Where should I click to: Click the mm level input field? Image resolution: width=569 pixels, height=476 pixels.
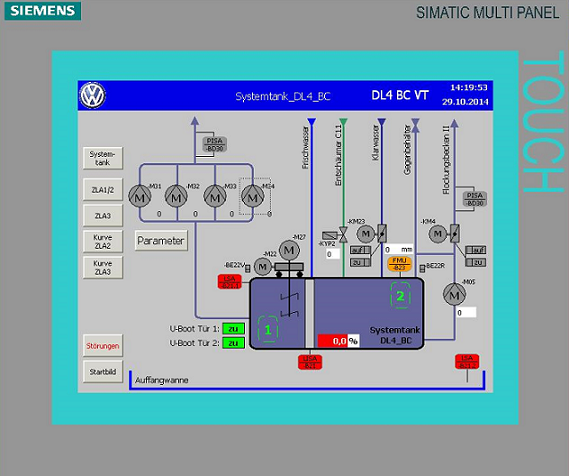click(398, 250)
